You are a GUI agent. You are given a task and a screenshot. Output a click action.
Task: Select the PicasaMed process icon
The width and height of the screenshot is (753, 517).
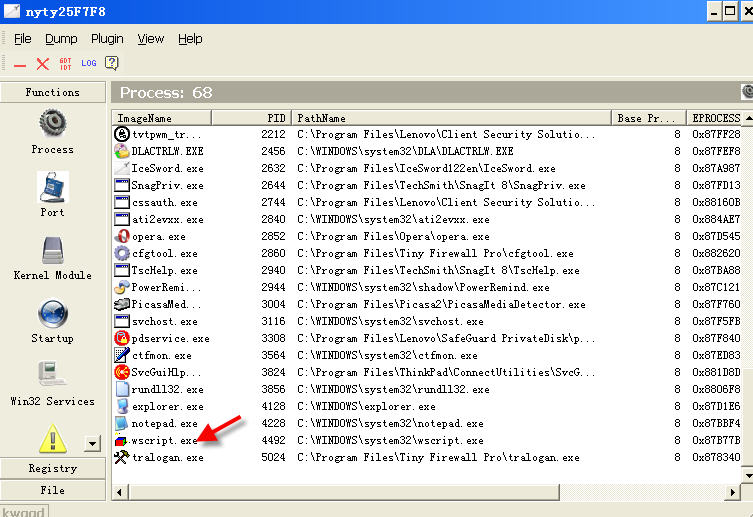(122, 304)
